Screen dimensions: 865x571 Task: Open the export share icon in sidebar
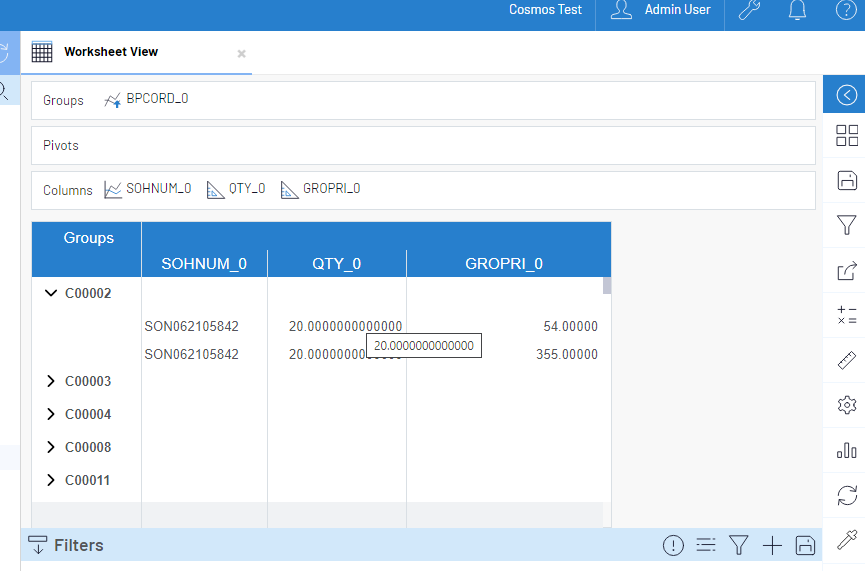point(846,270)
